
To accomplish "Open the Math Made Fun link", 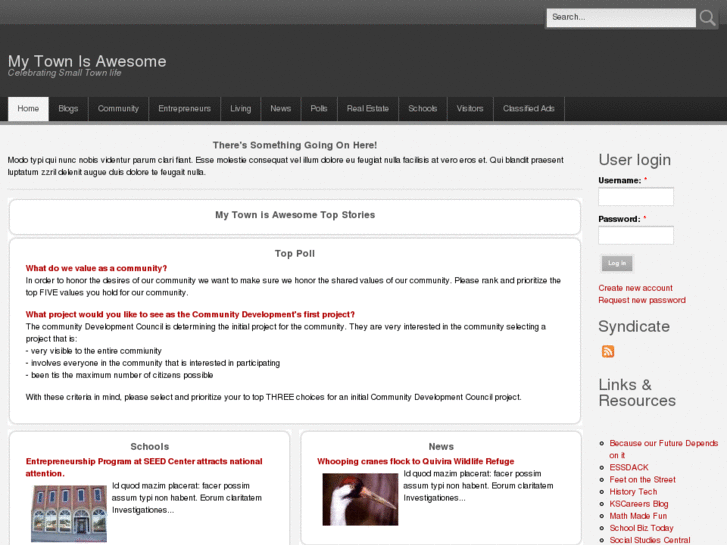I will click(638, 516).
